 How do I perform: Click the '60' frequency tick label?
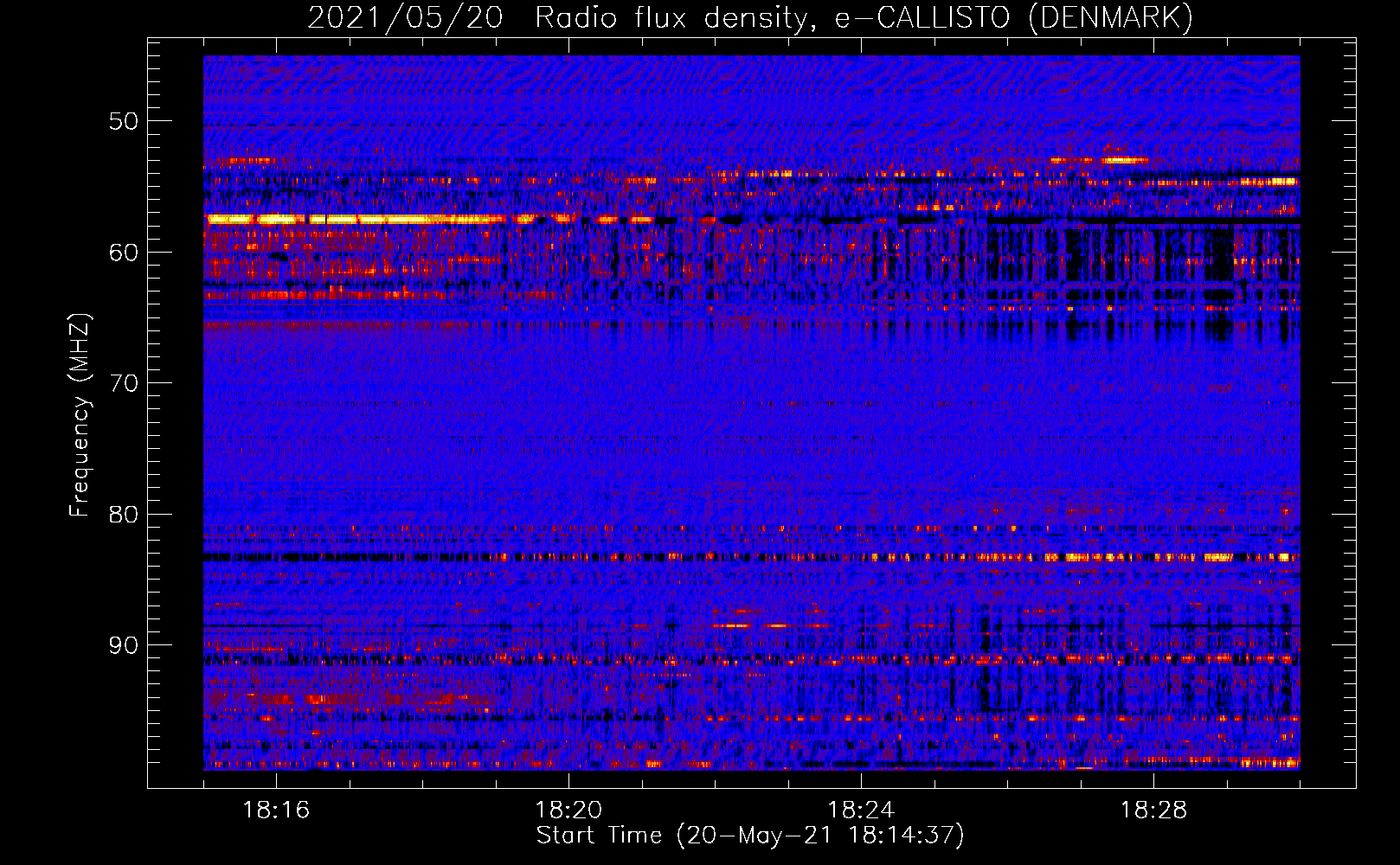pyautogui.click(x=123, y=253)
